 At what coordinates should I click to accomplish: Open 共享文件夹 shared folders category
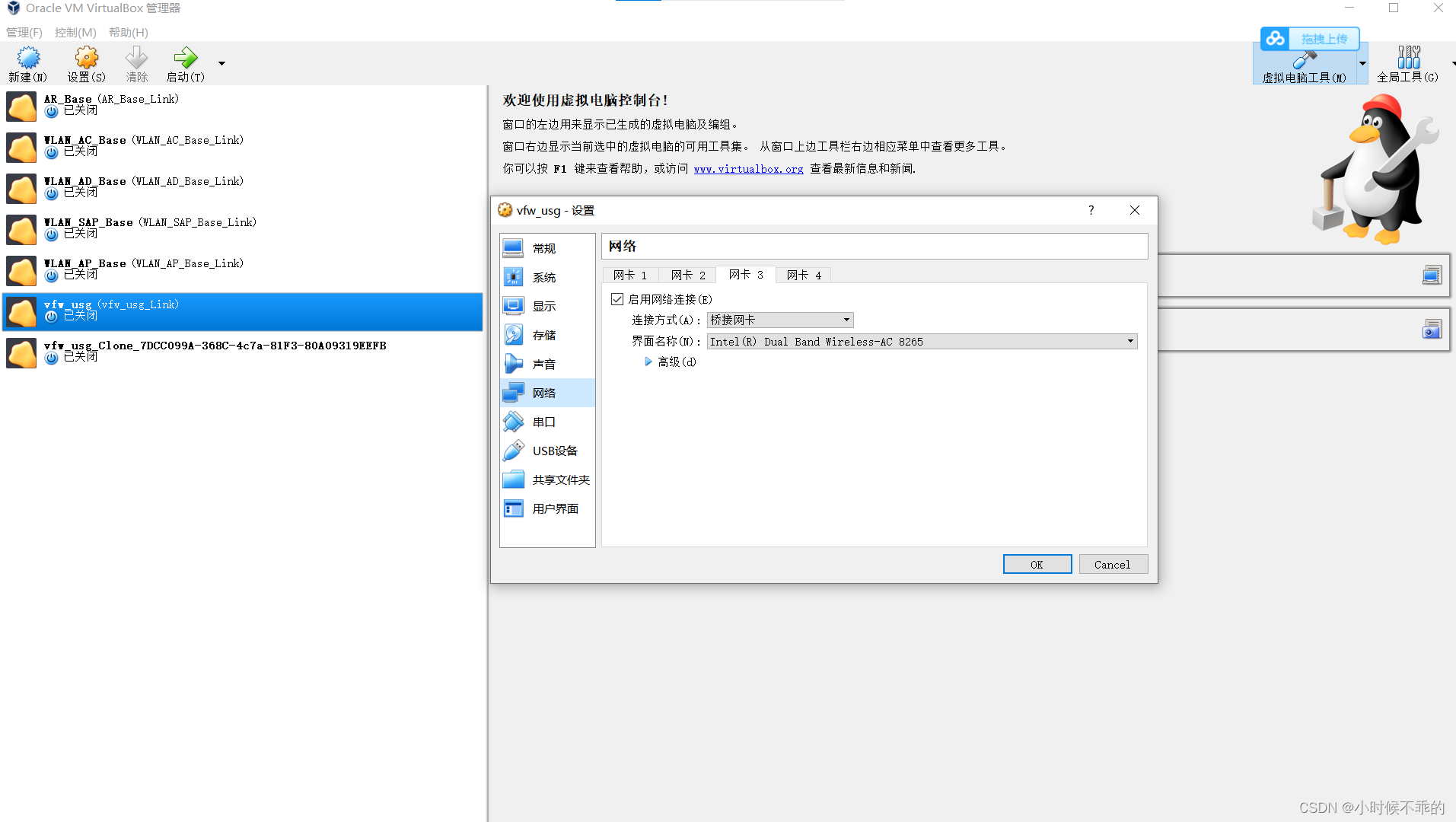point(547,479)
